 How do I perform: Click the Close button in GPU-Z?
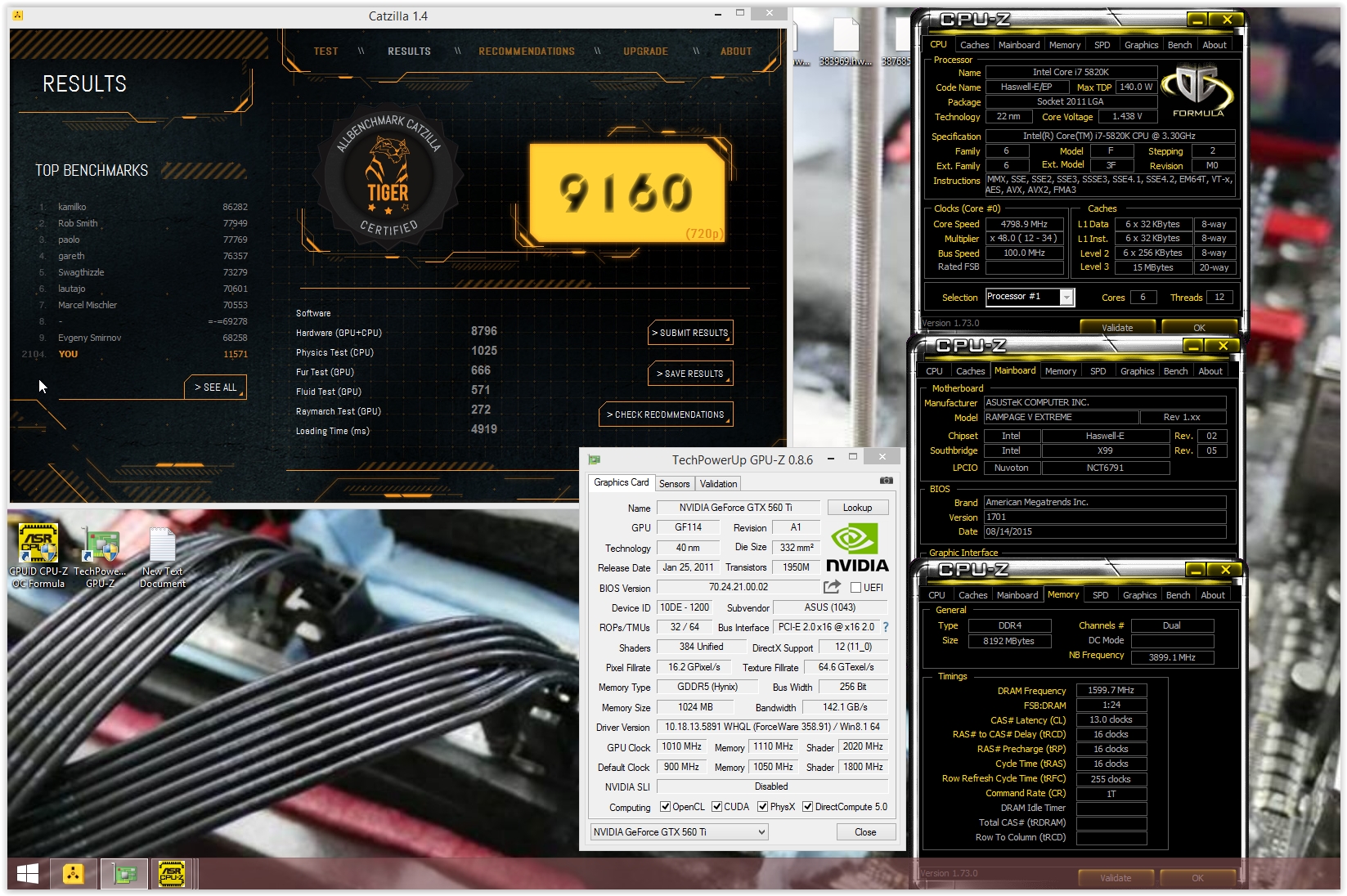pyautogui.click(x=865, y=832)
